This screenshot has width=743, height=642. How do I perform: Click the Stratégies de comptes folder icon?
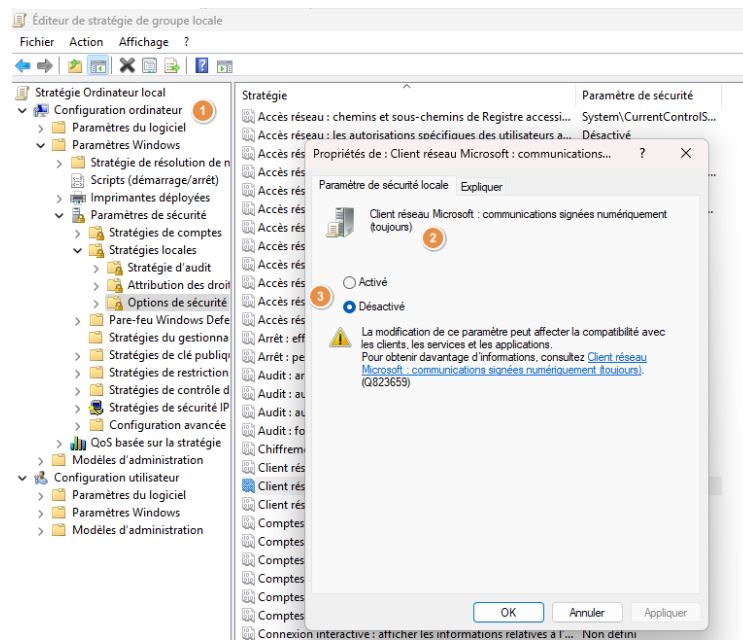click(x=97, y=233)
